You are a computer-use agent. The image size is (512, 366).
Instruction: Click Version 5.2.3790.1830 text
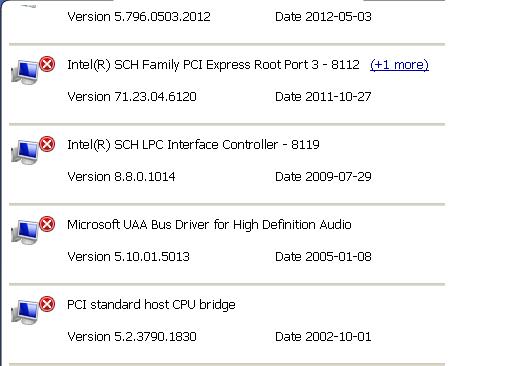tap(132, 337)
